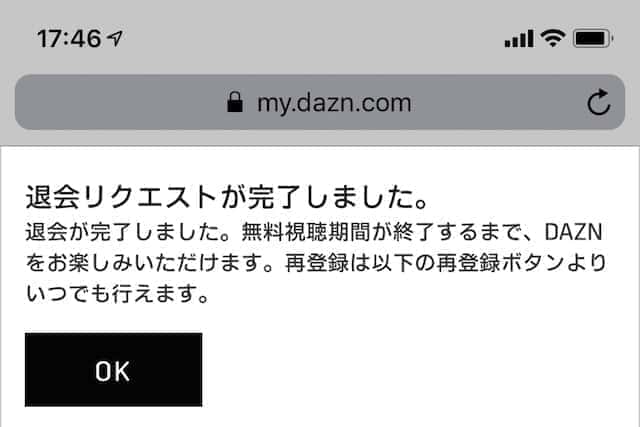This screenshot has width=640, height=427.
Task: Tap the sentence 退会が完了しました。
Action: click(133, 232)
